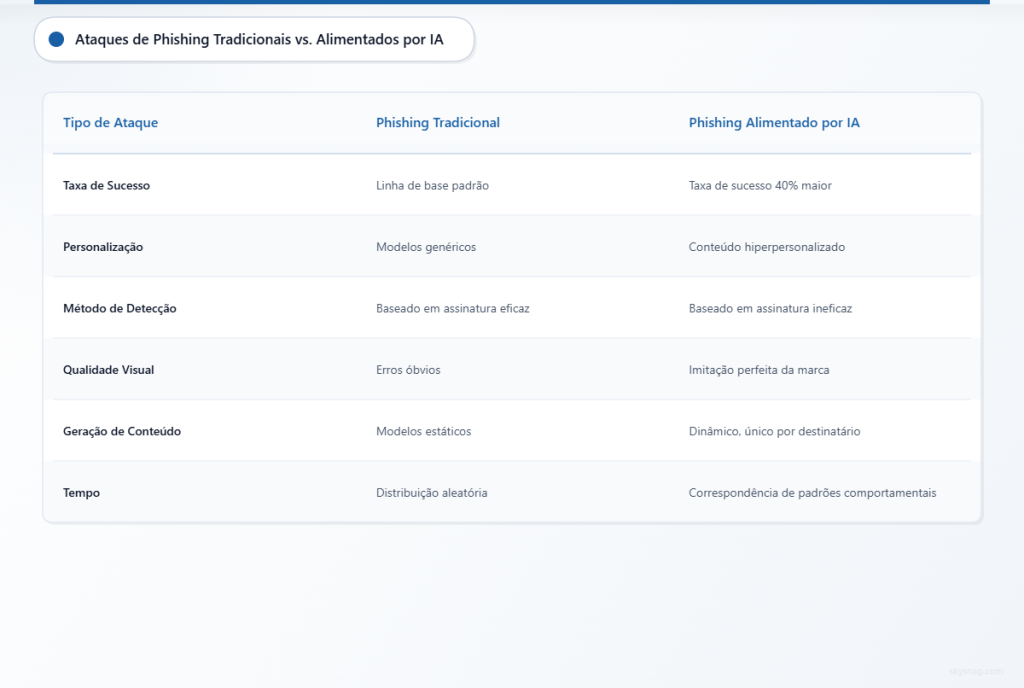Click the 'Linha de base padrão' cell
1024x688 pixels.
(432, 185)
